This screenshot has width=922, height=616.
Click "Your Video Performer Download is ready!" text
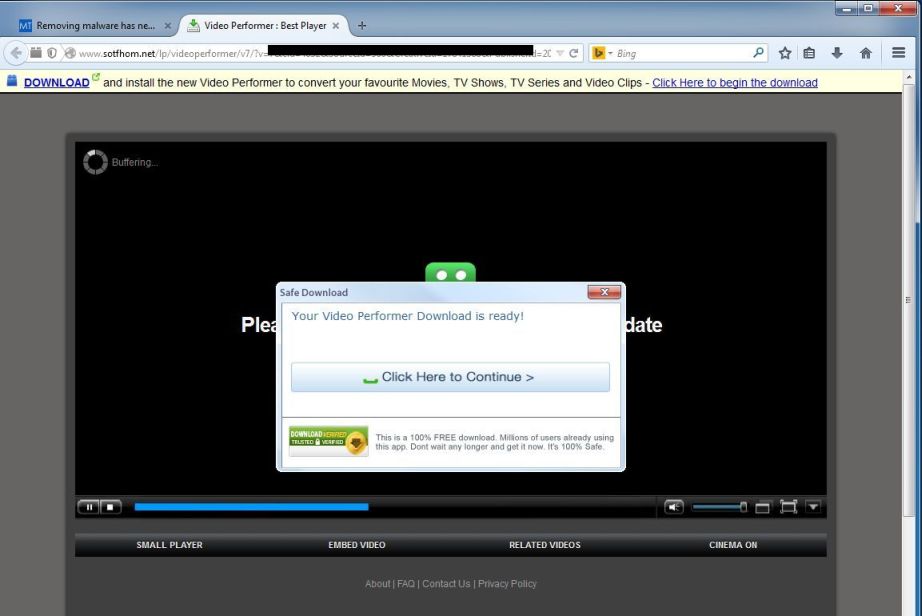(407, 316)
